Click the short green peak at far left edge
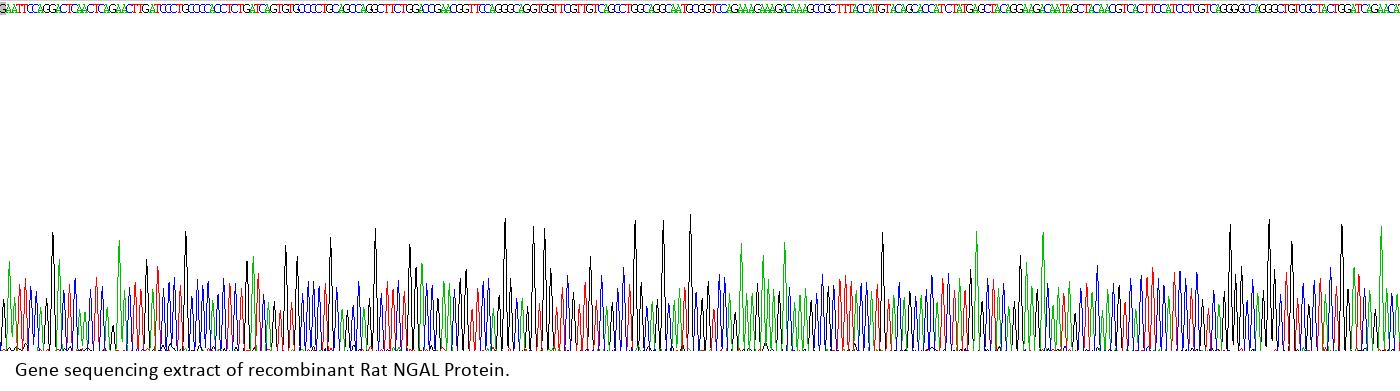The height and width of the screenshot is (391, 1400). (x=9, y=305)
